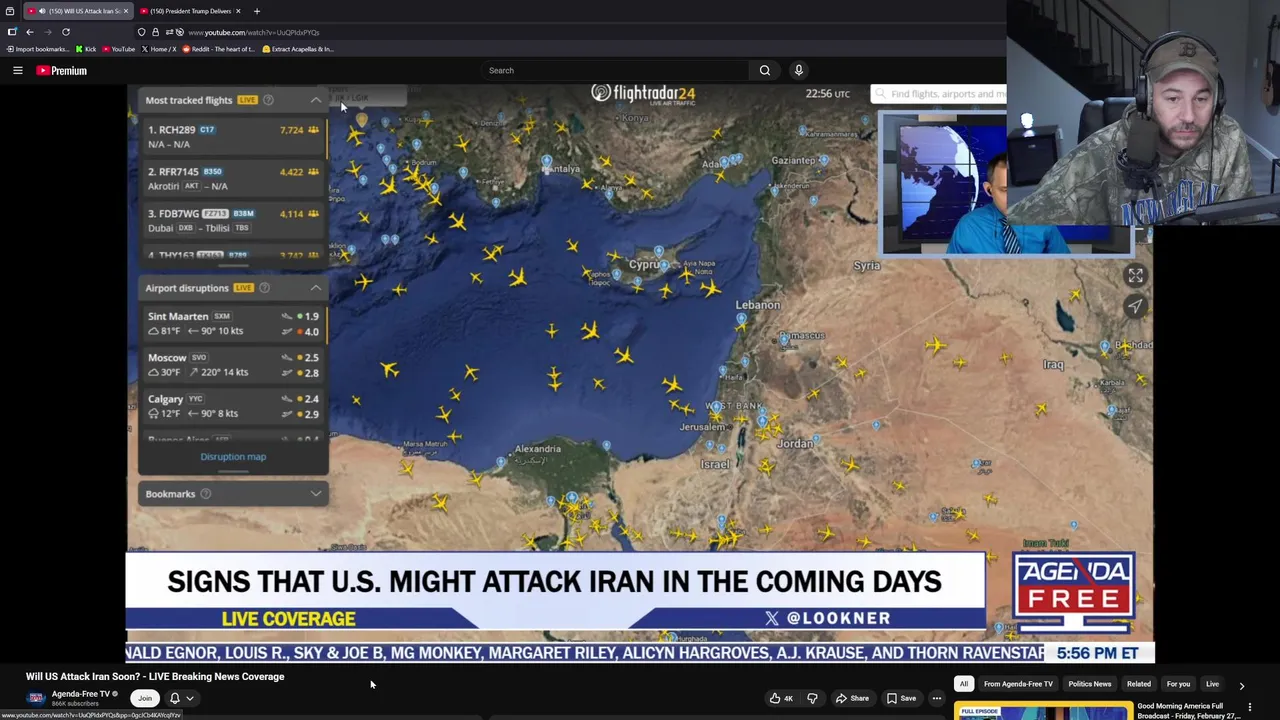Screen dimensions: 1280x720
Task: Open more actions ellipsis under video
Action: (x=936, y=698)
